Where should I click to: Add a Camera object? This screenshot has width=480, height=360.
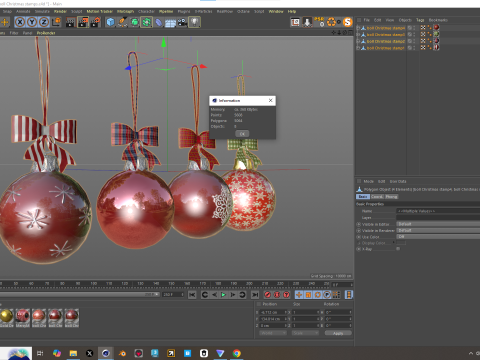click(x=182, y=22)
